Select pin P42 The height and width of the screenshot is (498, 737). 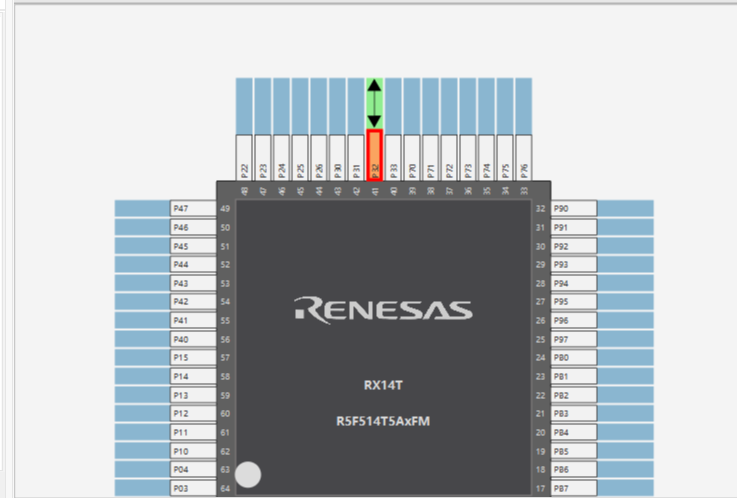click(x=193, y=301)
